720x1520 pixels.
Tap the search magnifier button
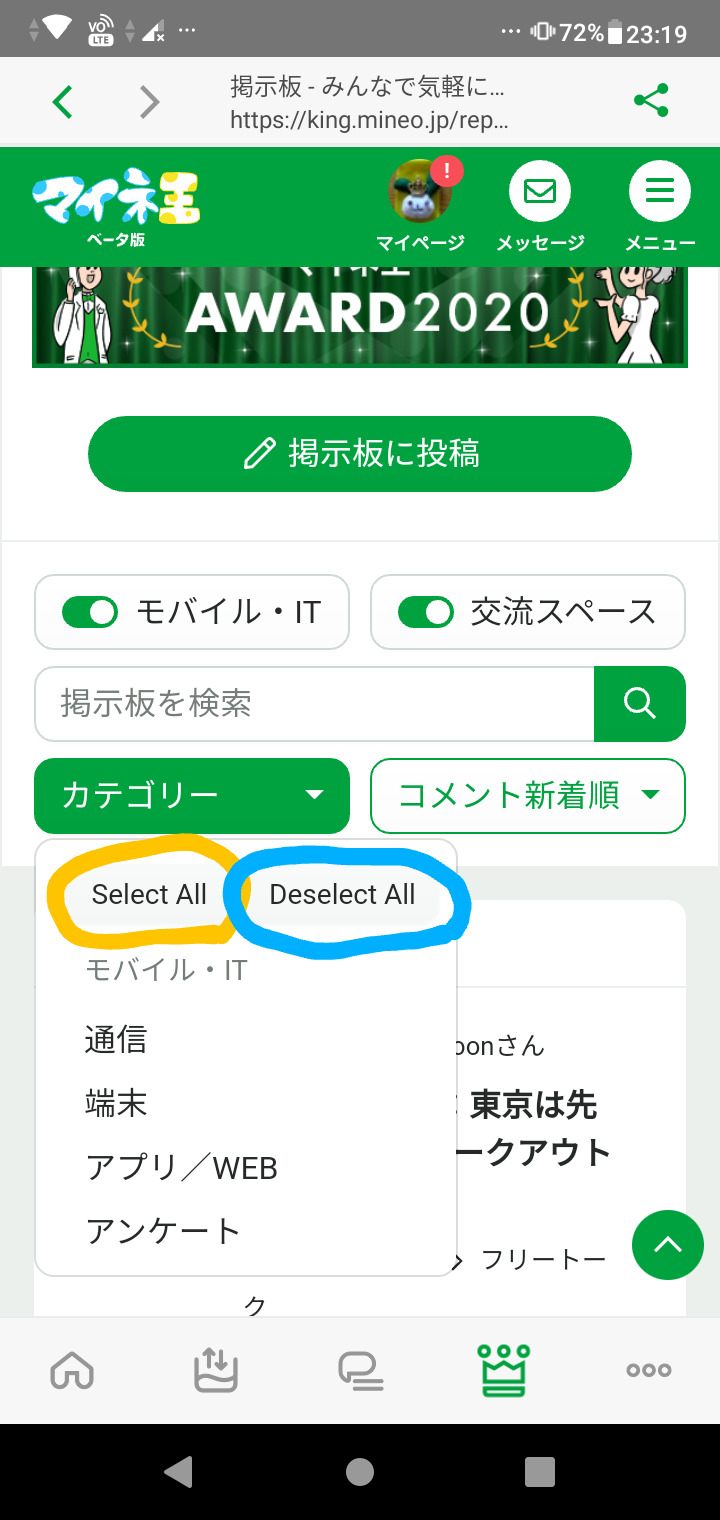[x=639, y=703]
